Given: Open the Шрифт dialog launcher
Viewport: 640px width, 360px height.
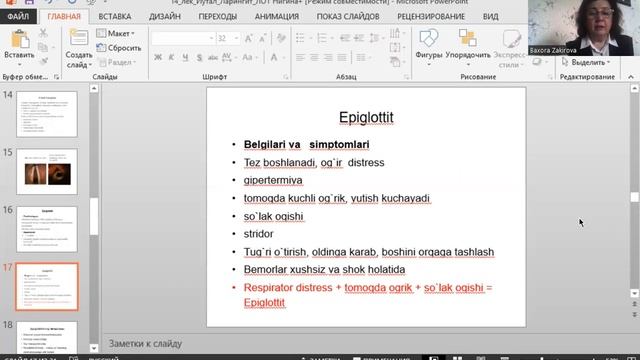Looking at the screenshot, I should [x=286, y=77].
